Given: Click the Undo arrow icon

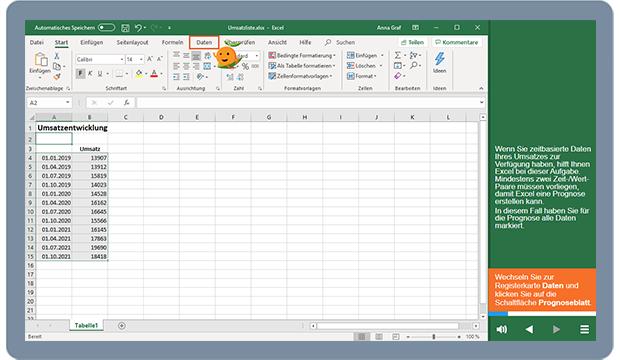Looking at the screenshot, I should point(138,28).
